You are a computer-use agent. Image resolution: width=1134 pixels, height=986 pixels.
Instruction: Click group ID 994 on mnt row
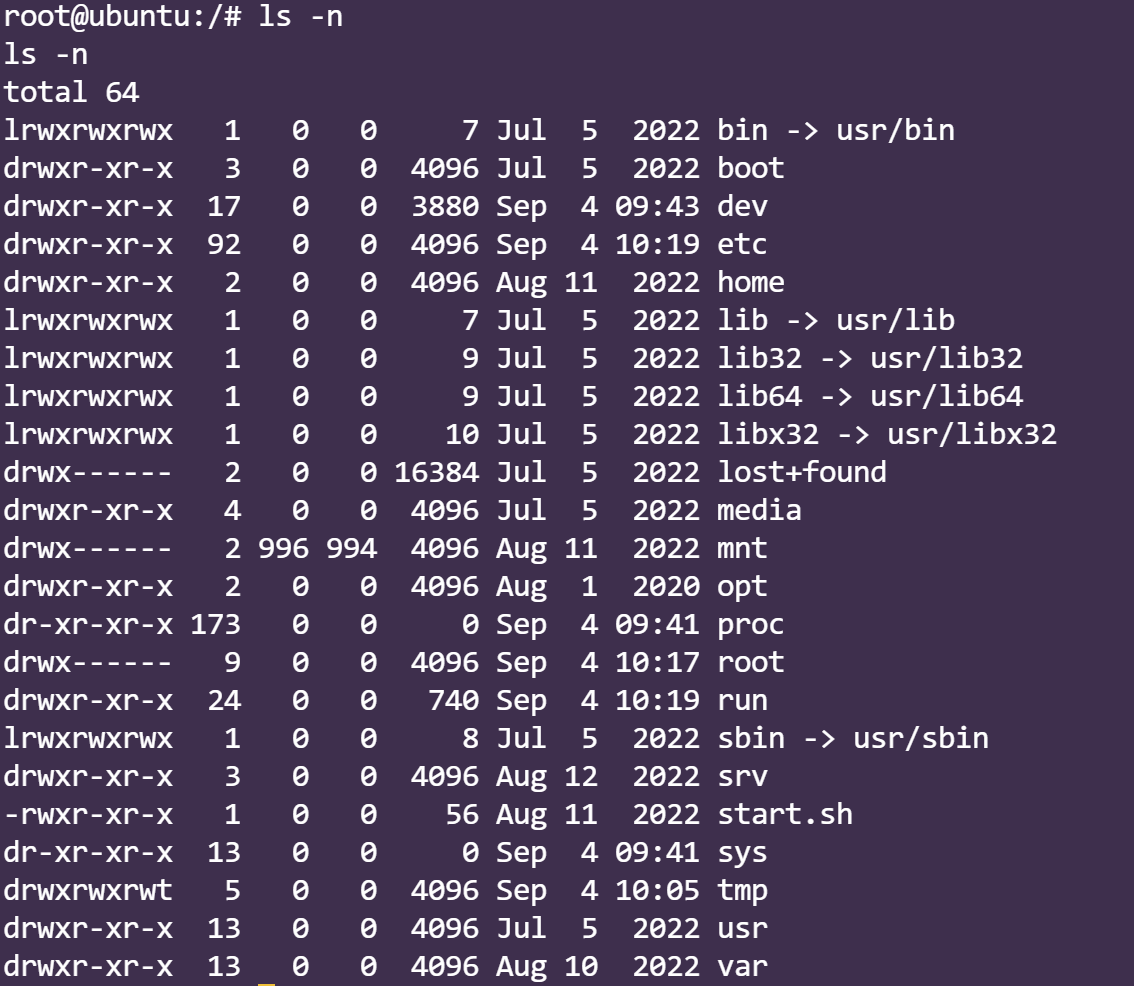click(350, 548)
